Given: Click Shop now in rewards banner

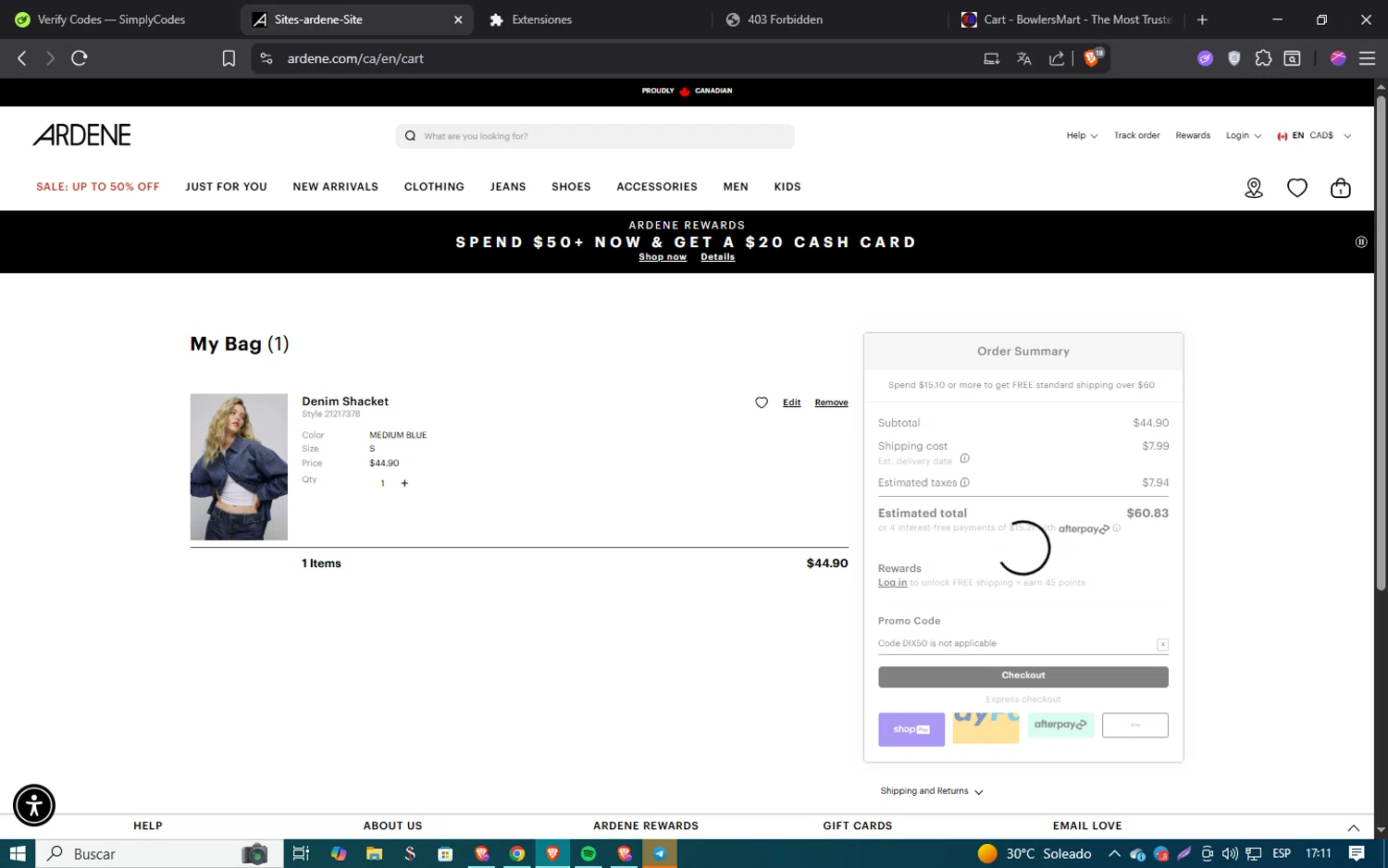Looking at the screenshot, I should pyautogui.click(x=663, y=257).
